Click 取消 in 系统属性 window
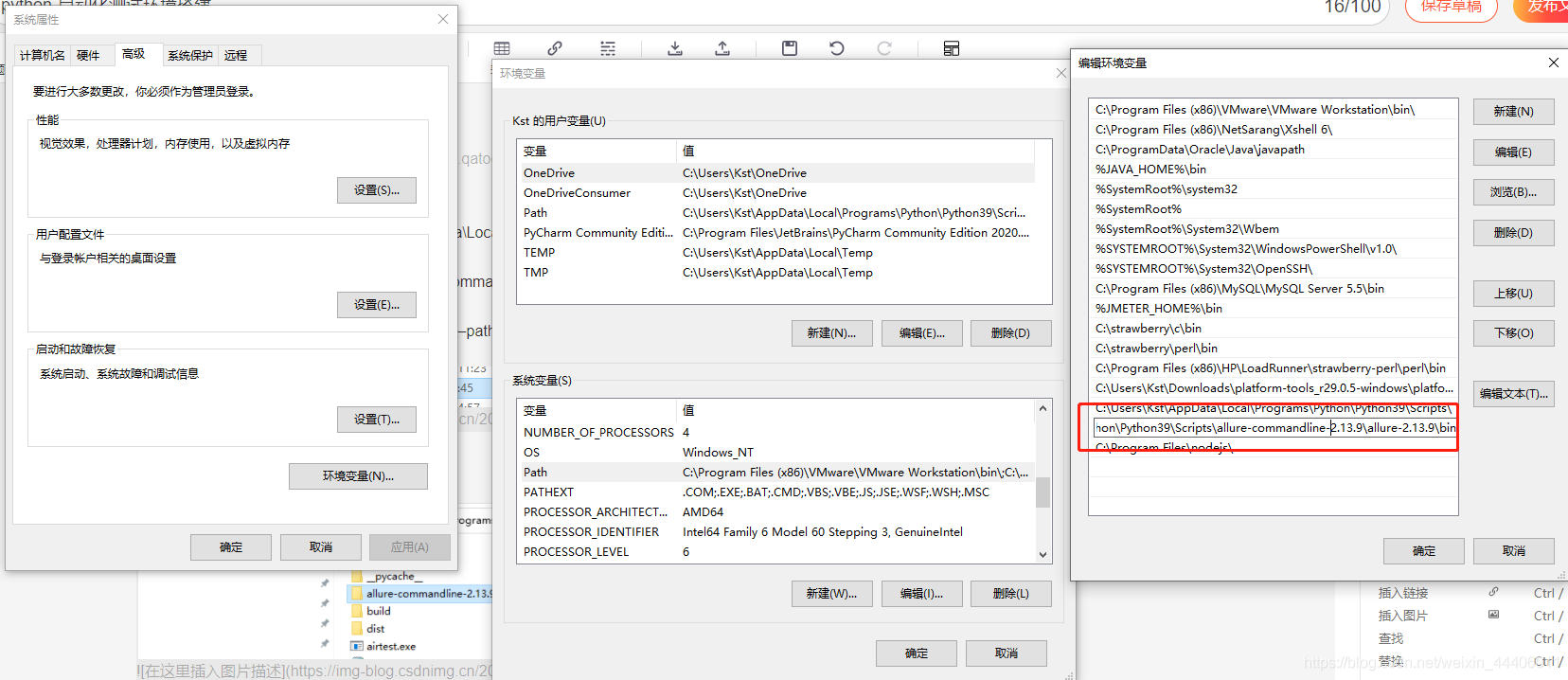This screenshot has width=1568, height=680. [321, 547]
